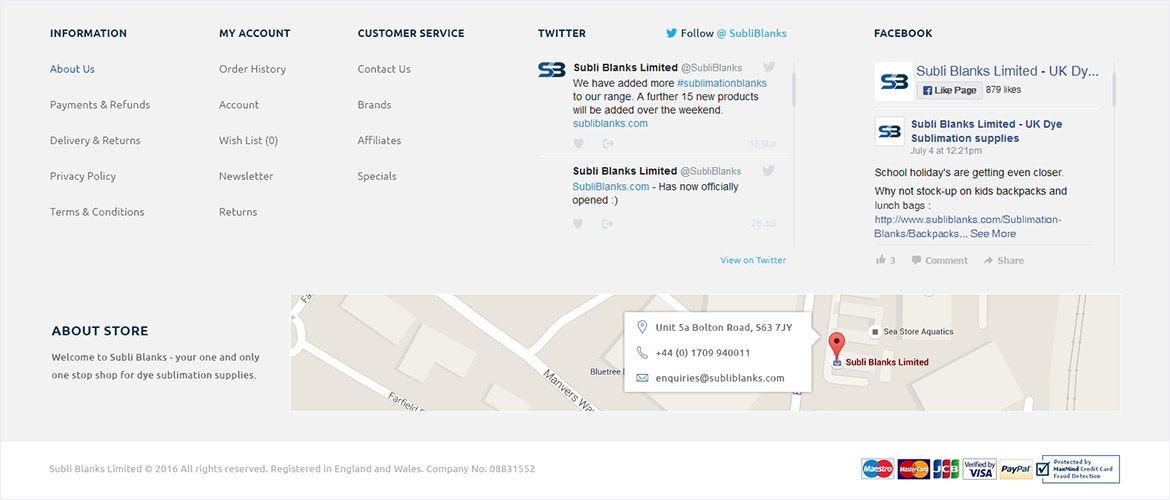Click the Sea Store Aquatics map marker
The width and height of the screenshot is (1170, 500).
click(x=875, y=331)
